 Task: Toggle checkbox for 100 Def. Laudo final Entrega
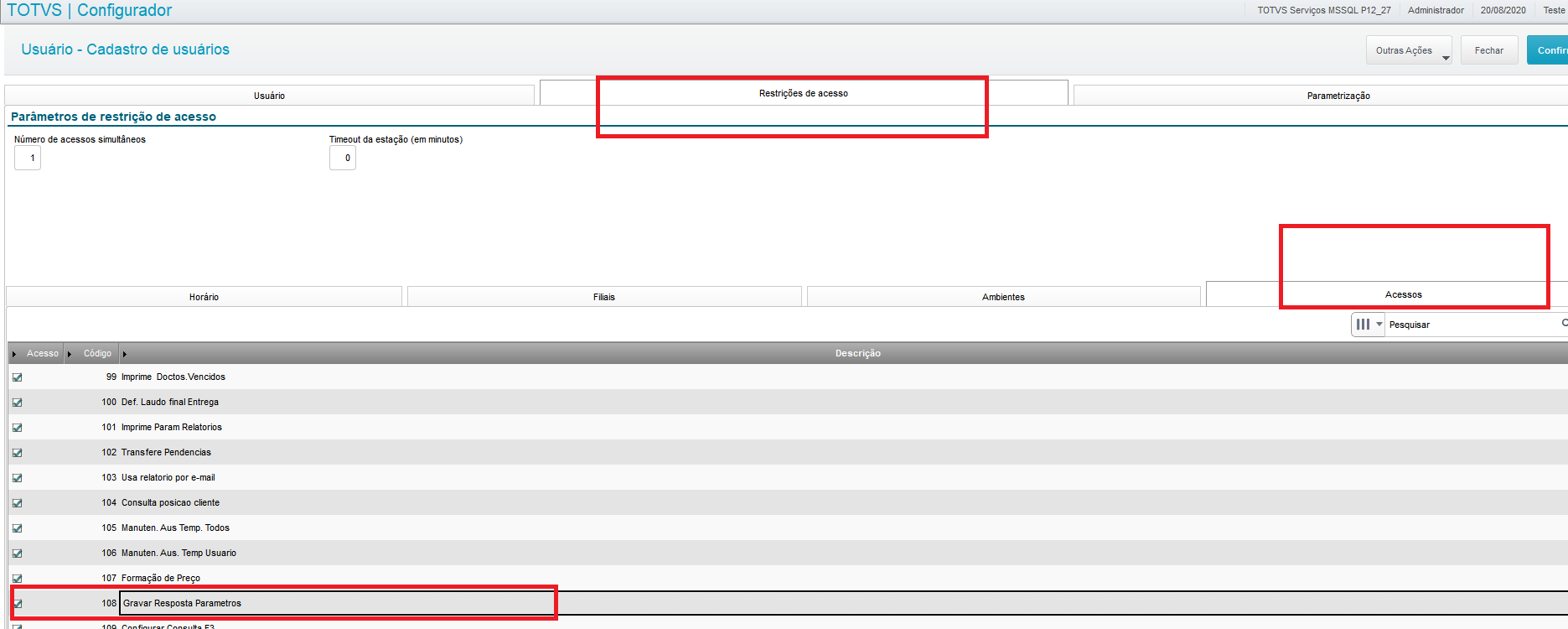tap(17, 403)
